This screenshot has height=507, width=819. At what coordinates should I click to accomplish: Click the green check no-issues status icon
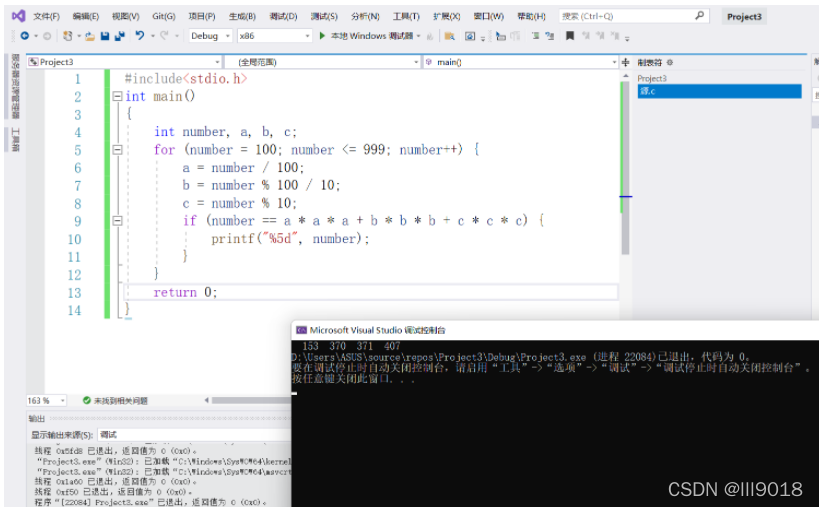87,400
